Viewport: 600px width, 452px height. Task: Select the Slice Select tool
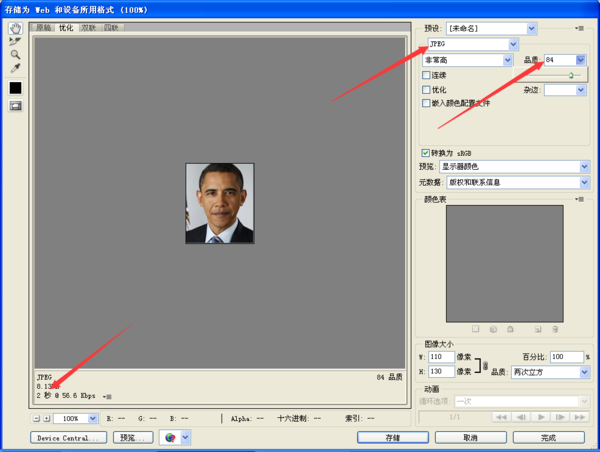[15, 41]
